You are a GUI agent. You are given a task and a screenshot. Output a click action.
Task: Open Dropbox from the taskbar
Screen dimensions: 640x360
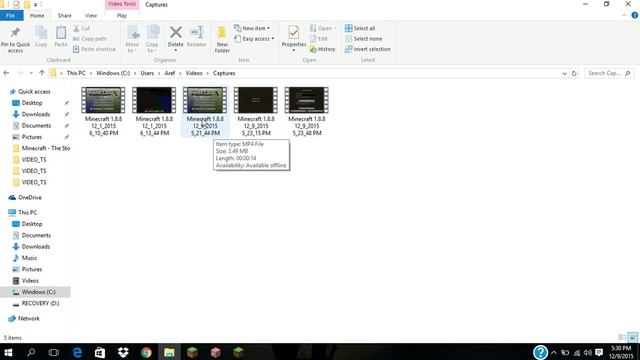point(123,352)
